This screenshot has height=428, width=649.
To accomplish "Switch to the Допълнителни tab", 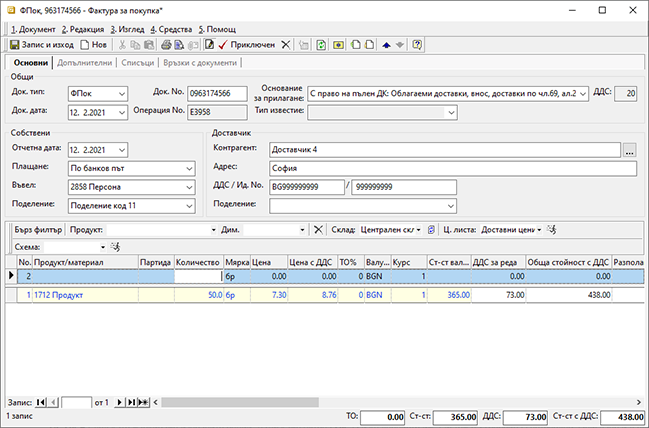I will (x=85, y=63).
